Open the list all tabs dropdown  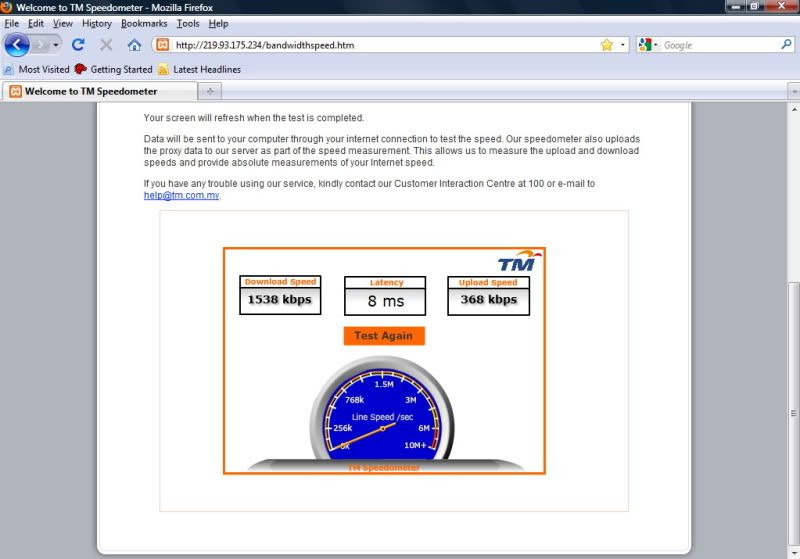point(793,91)
